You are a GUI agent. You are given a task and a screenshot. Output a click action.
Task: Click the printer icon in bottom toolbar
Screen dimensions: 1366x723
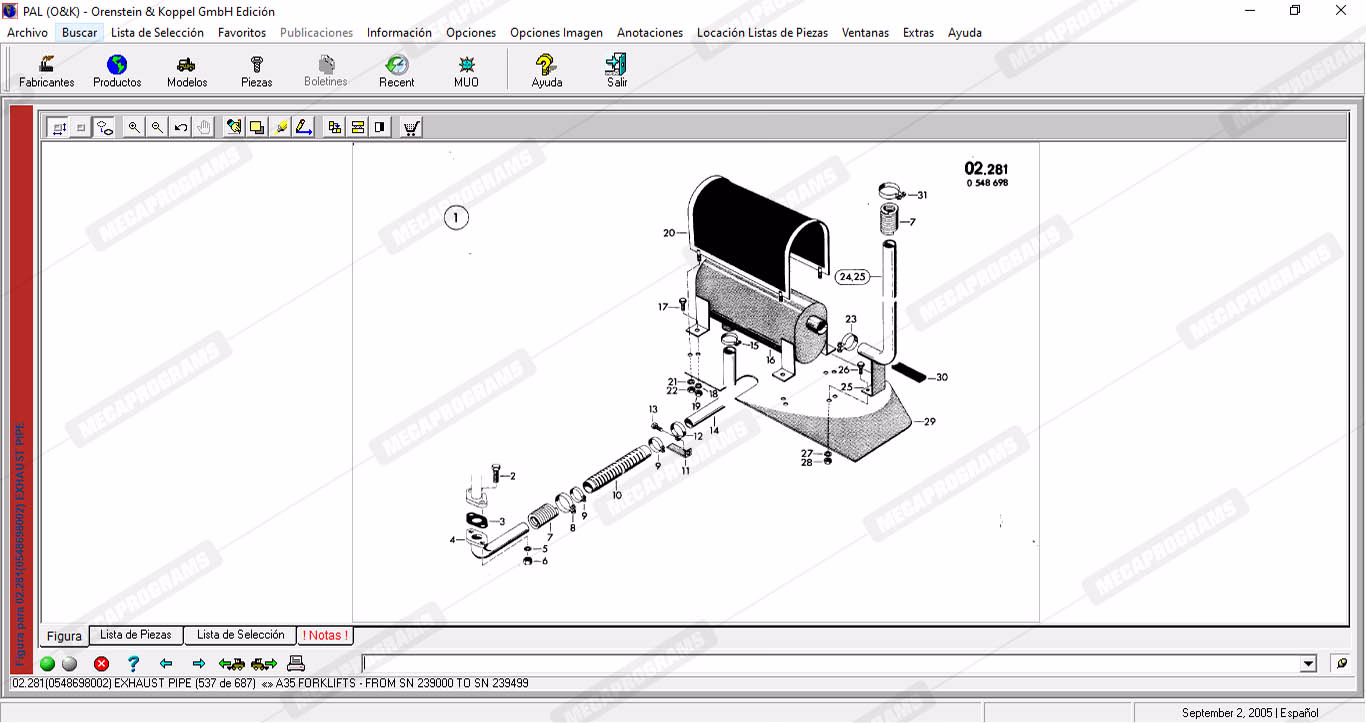295,663
